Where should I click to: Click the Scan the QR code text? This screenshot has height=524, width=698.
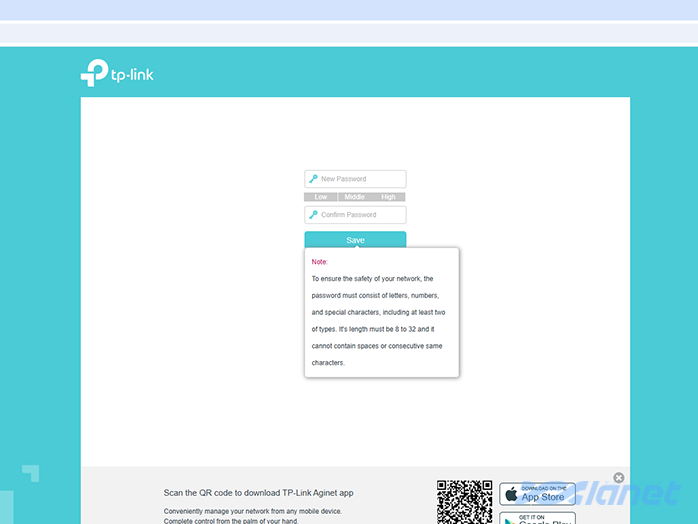[258, 493]
